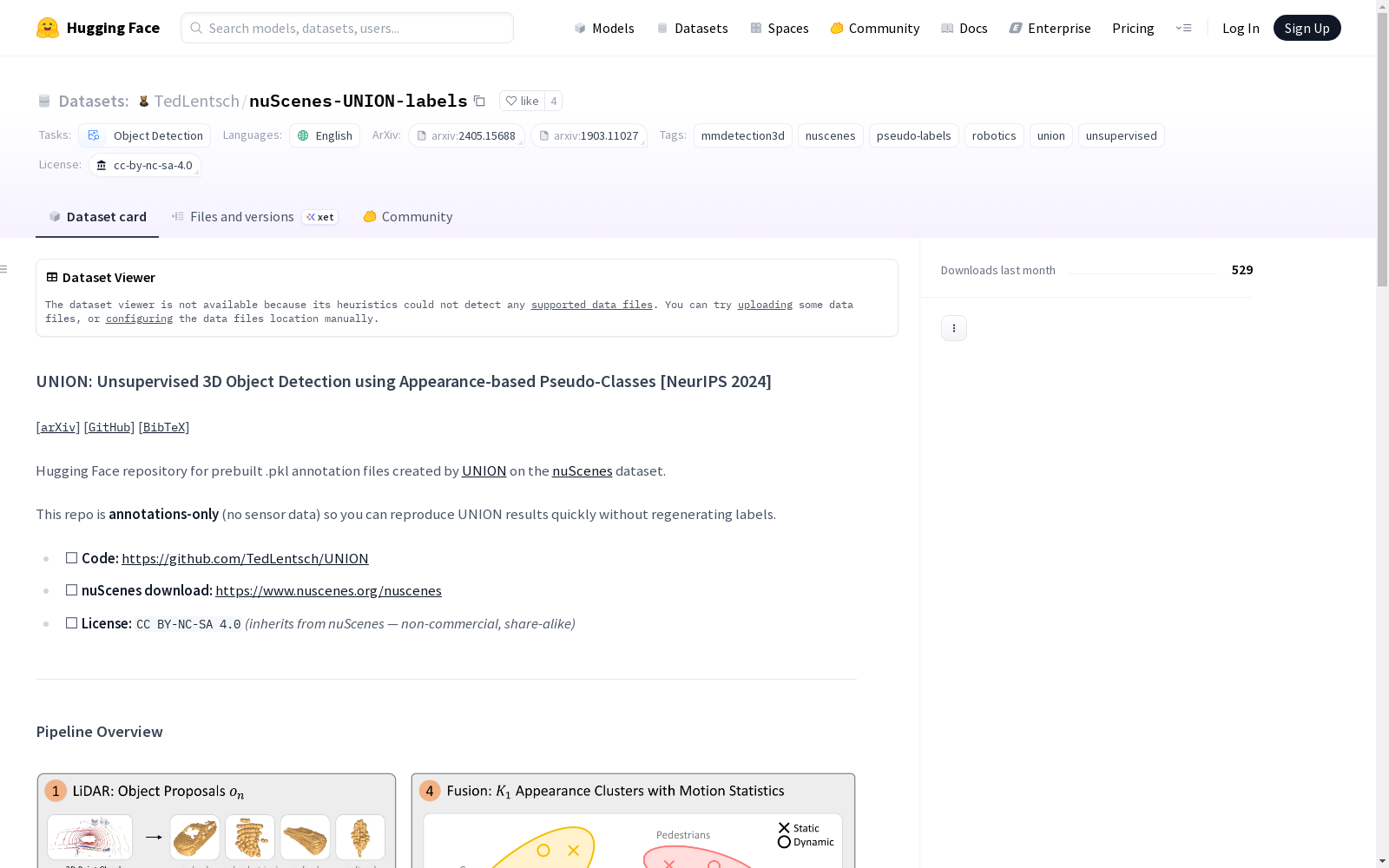
Task: Select the Dataset card tab
Action: click(x=97, y=217)
